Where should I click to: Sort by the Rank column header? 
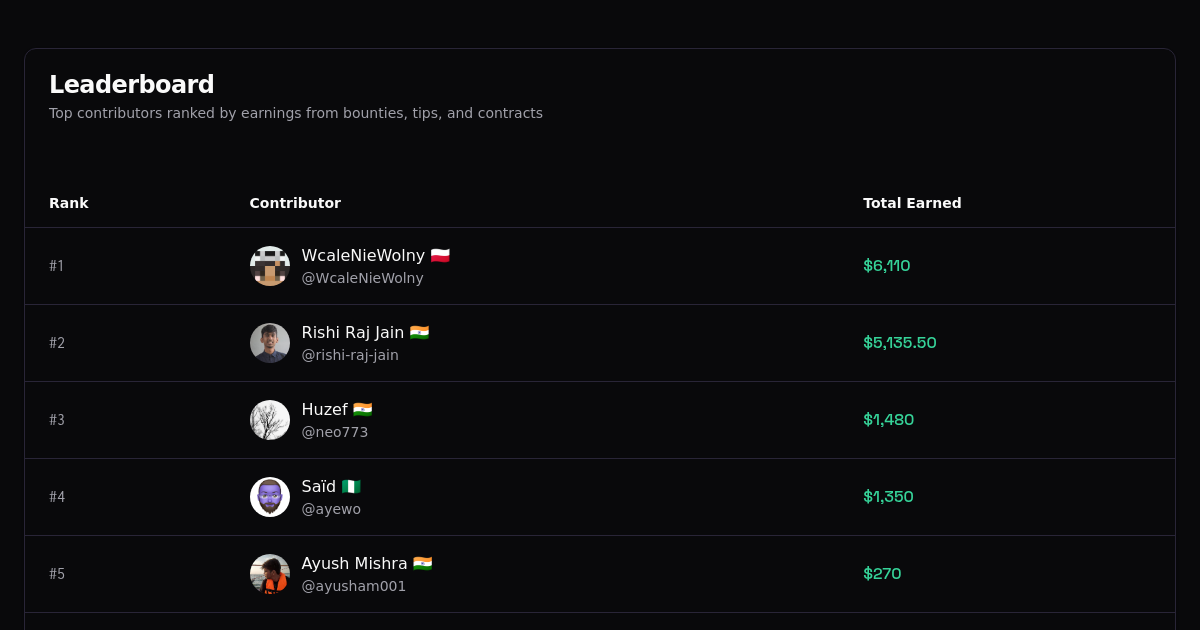[69, 203]
